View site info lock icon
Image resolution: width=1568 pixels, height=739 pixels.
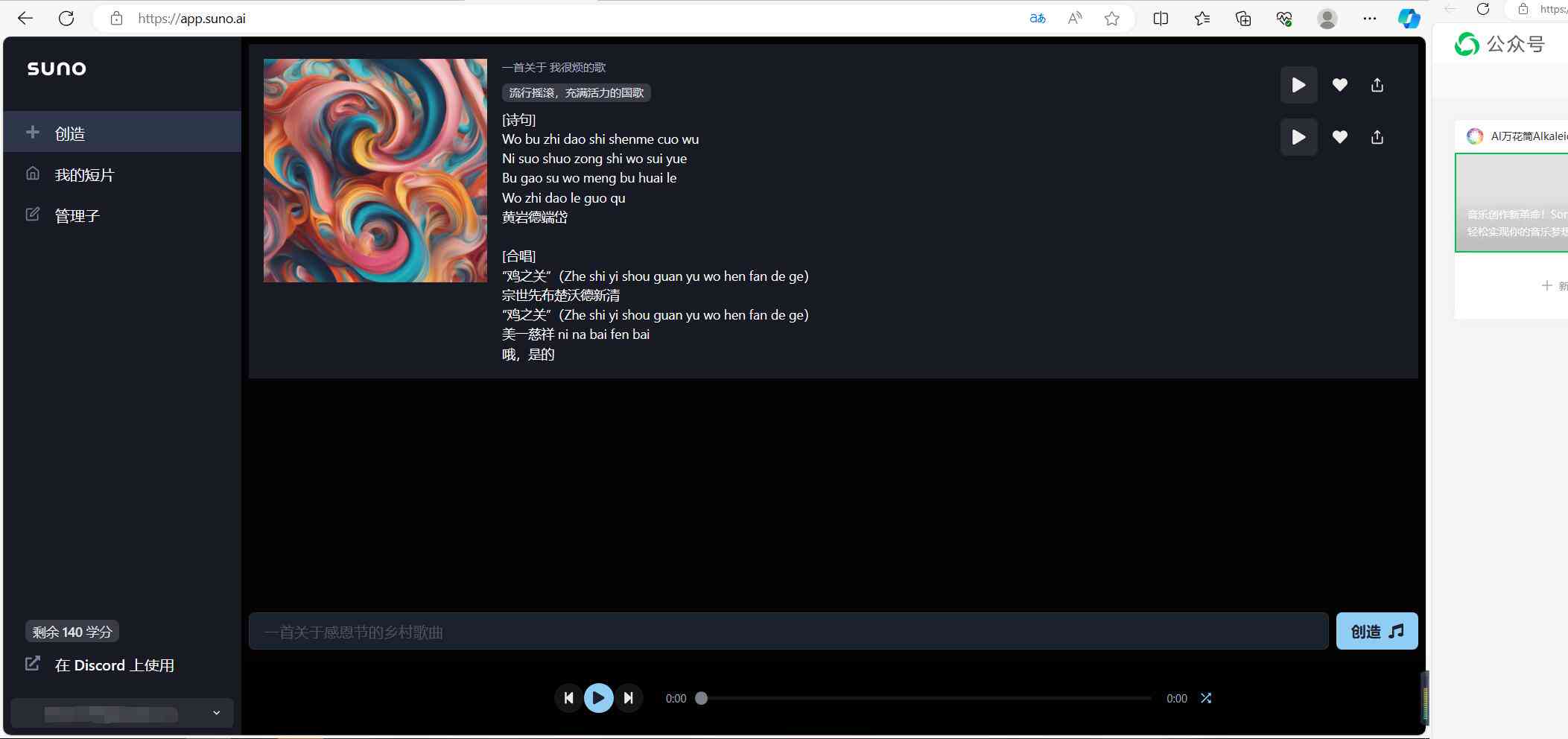[x=116, y=19]
